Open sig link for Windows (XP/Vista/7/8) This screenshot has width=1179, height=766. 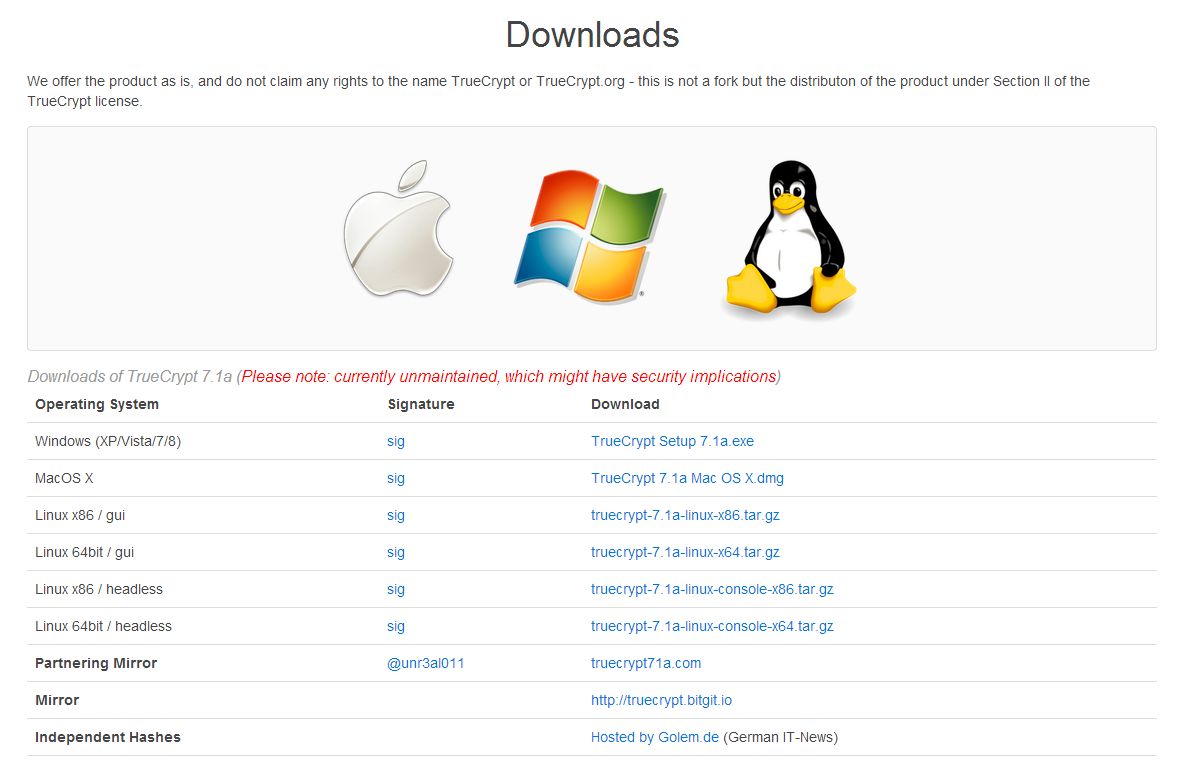pyautogui.click(x=396, y=441)
